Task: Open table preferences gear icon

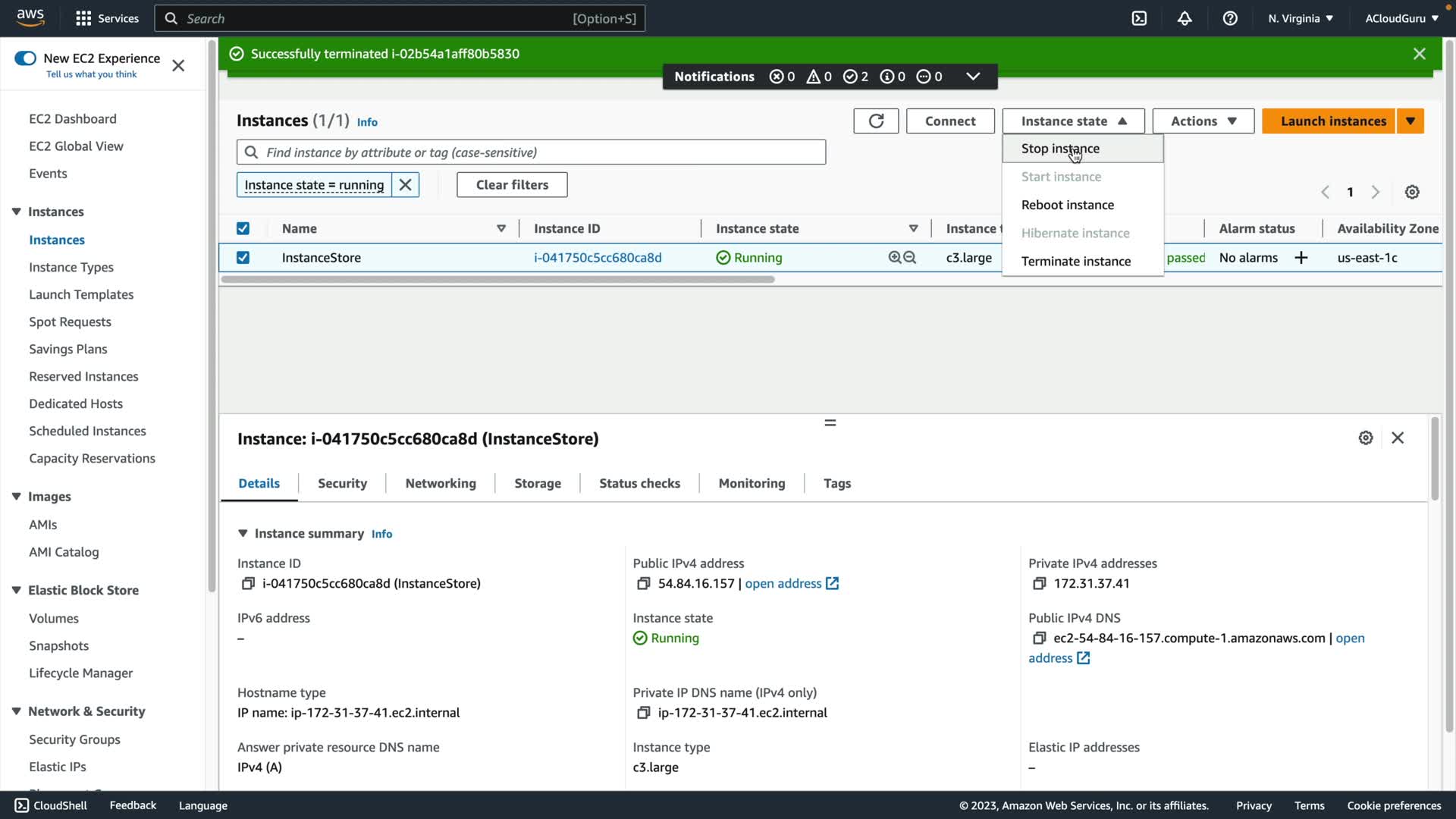Action: [1412, 192]
